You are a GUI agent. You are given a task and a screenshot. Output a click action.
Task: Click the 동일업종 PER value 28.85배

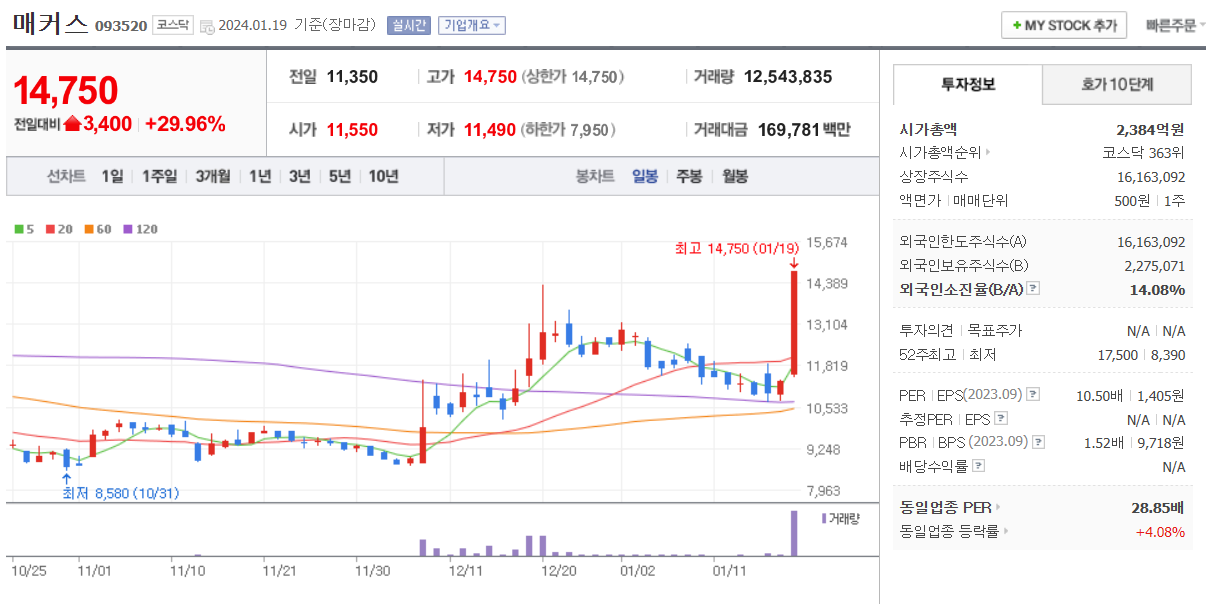tap(1157, 508)
